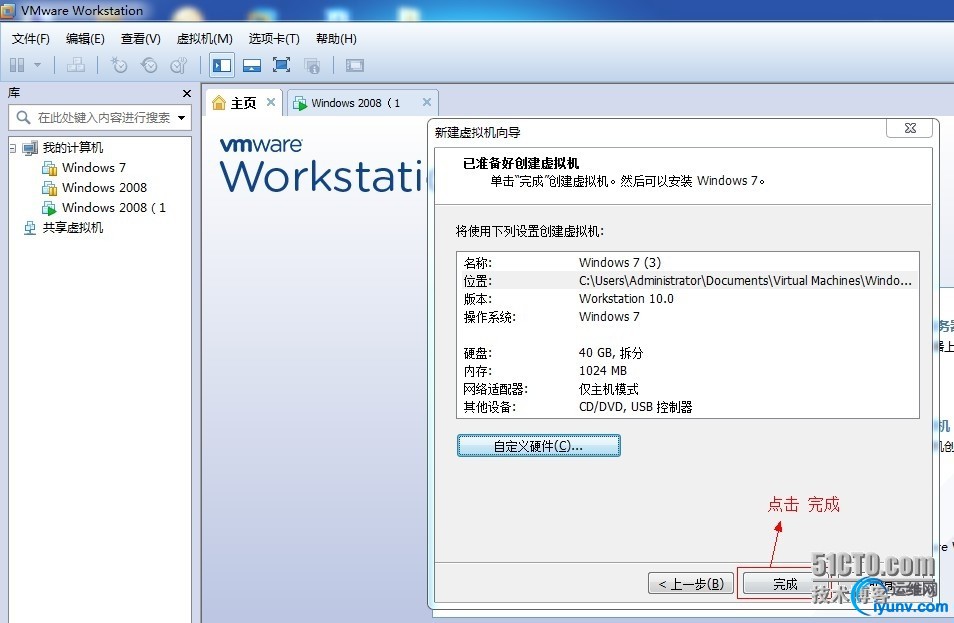Screen dimensions: 954x623
Task: Select 共享虚拟机 in the library tree
Action: [73, 228]
